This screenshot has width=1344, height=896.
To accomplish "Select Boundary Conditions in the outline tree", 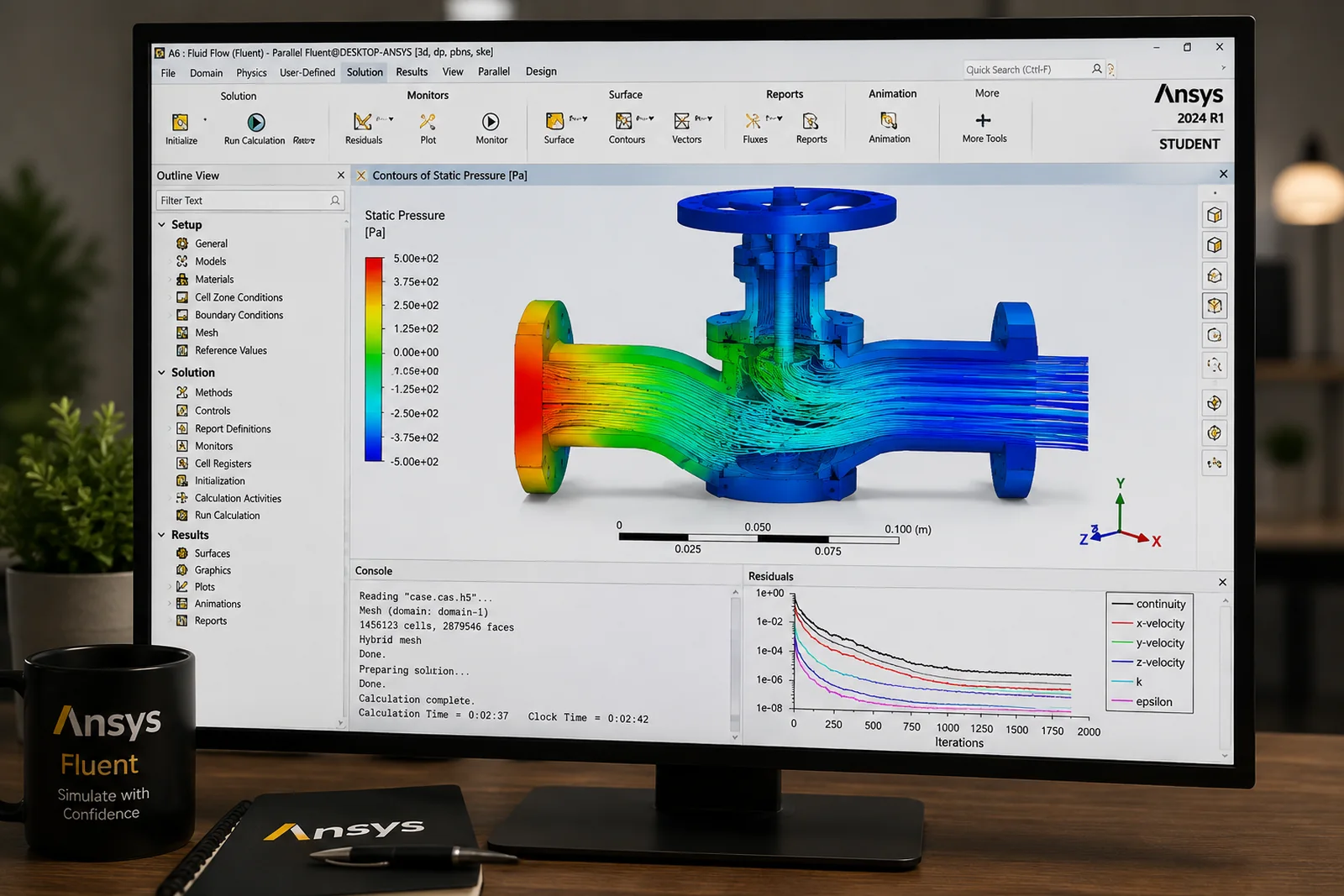I will coord(239,315).
